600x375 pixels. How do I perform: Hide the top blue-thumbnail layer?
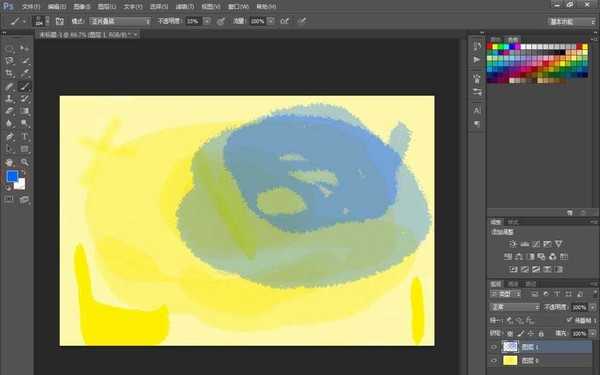point(494,347)
